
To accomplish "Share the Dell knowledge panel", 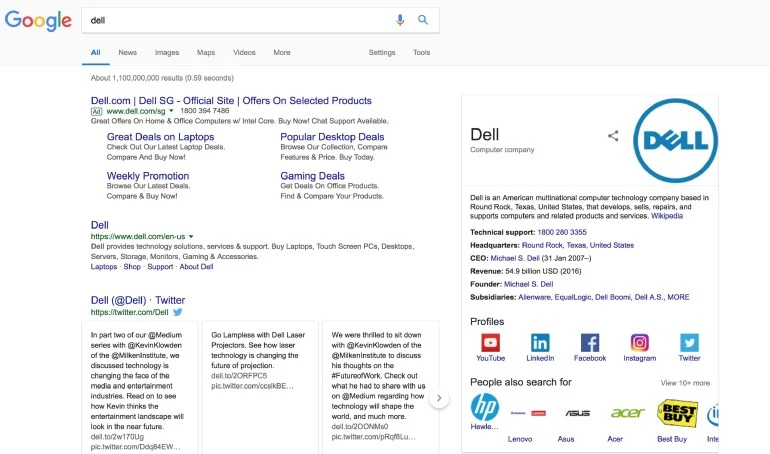I will (613, 136).
